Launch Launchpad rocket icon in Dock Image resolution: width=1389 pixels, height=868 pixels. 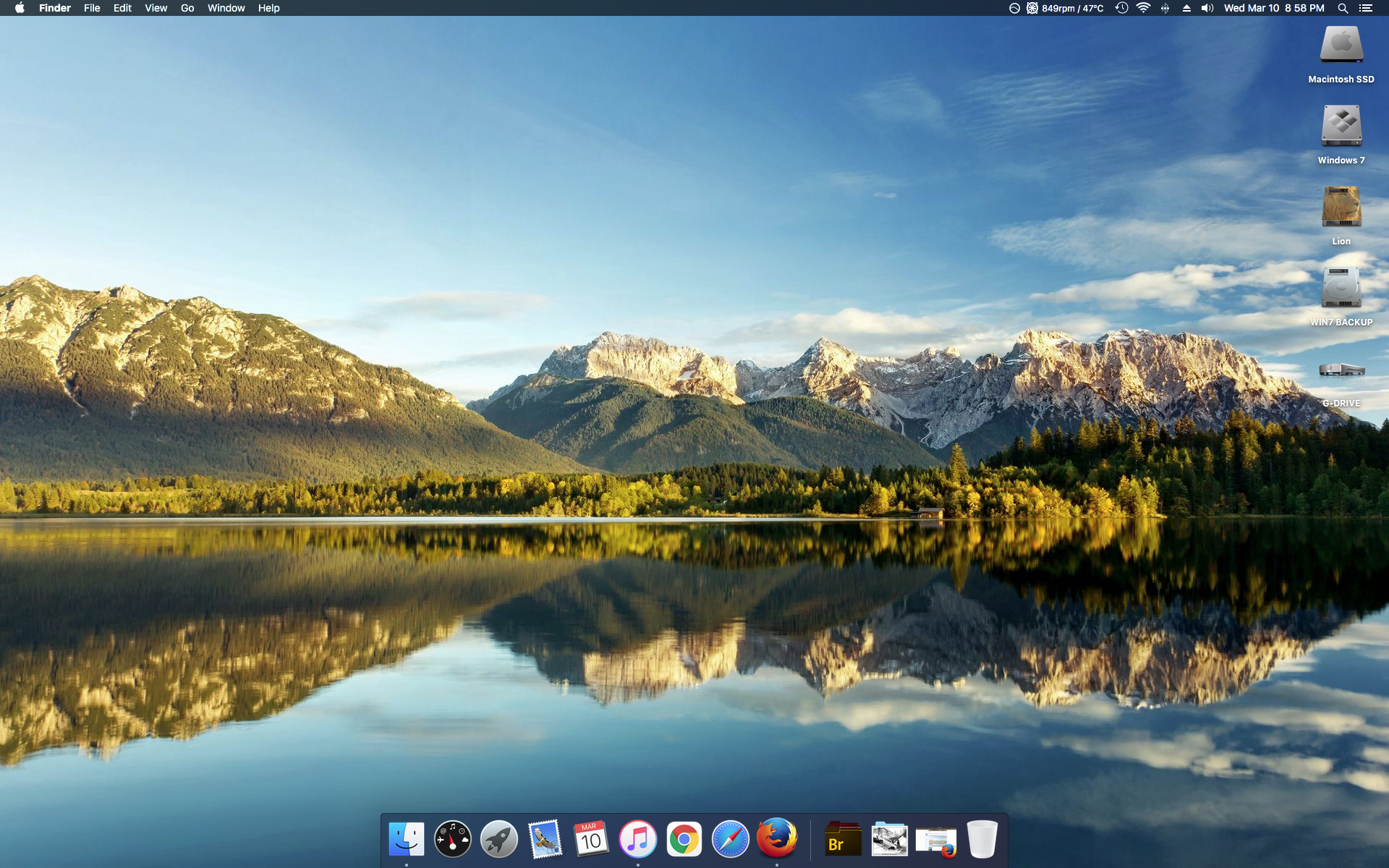499,839
